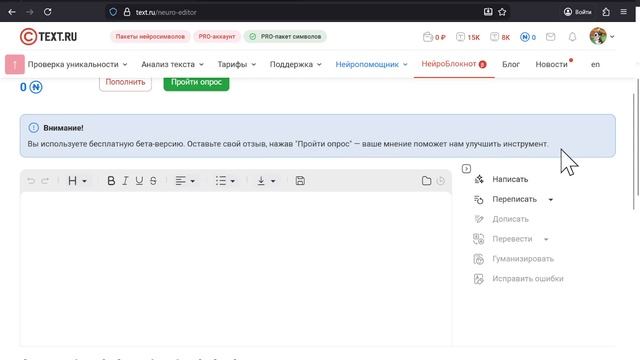Viewport: 640px width, 360px height.
Task: Open the Новости menu item
Action: coord(551,64)
